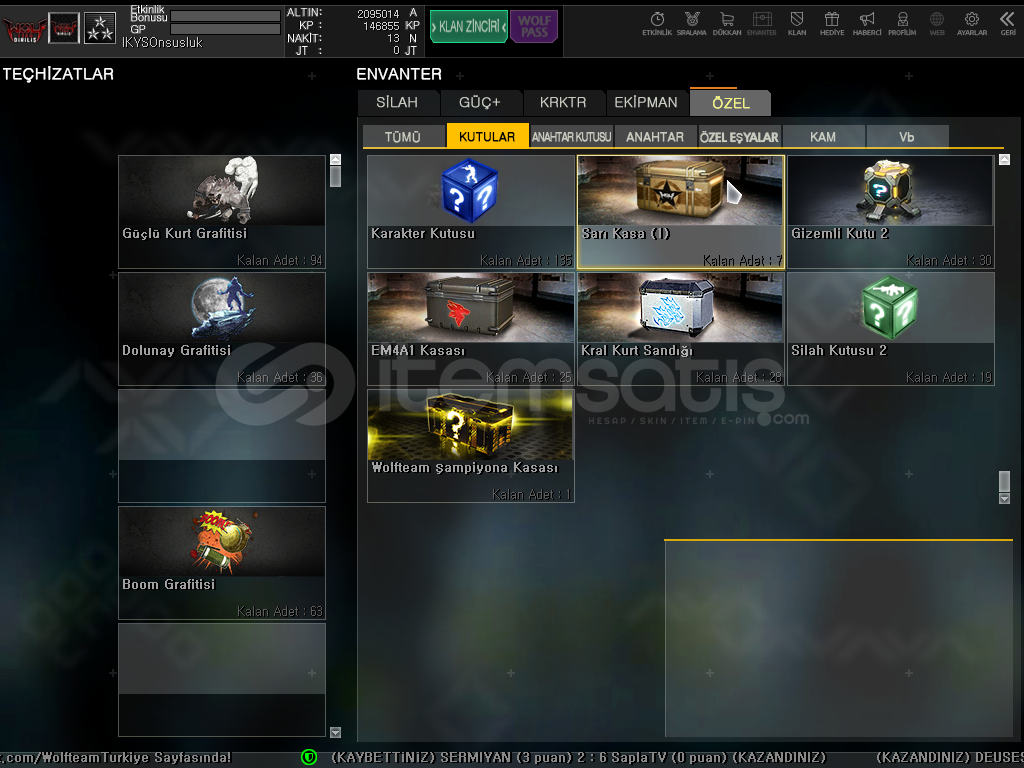Viewport: 1024px width, 768px height.
Task: Open the Wolf Pass button
Action: pyautogui.click(x=534, y=27)
